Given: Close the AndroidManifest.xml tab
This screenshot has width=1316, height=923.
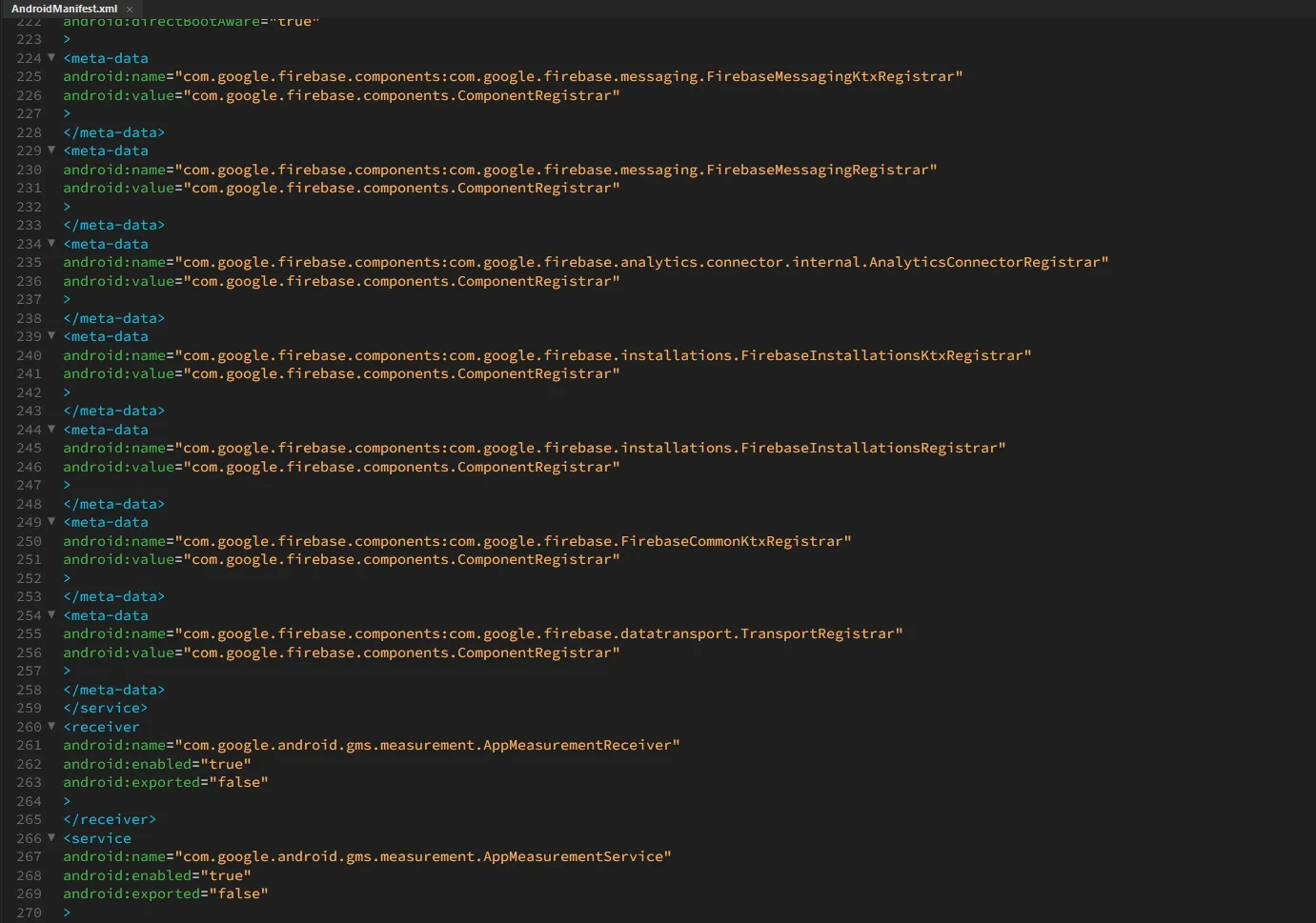Looking at the screenshot, I should click(130, 10).
